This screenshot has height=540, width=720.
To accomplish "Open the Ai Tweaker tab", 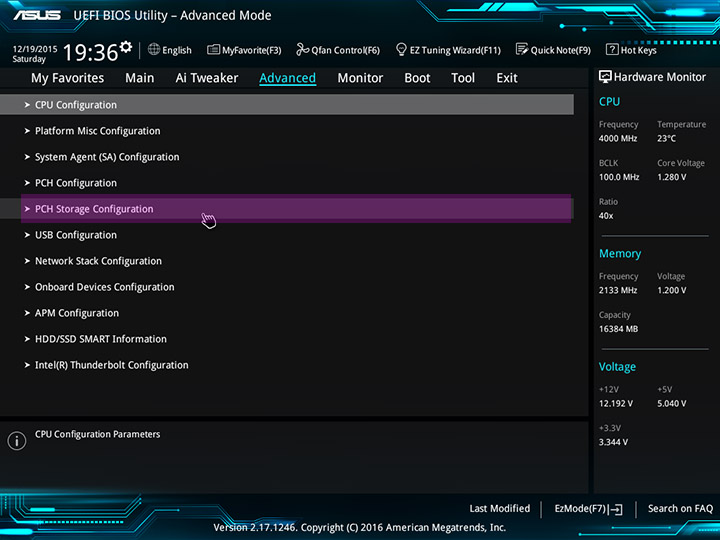I will 207,78.
